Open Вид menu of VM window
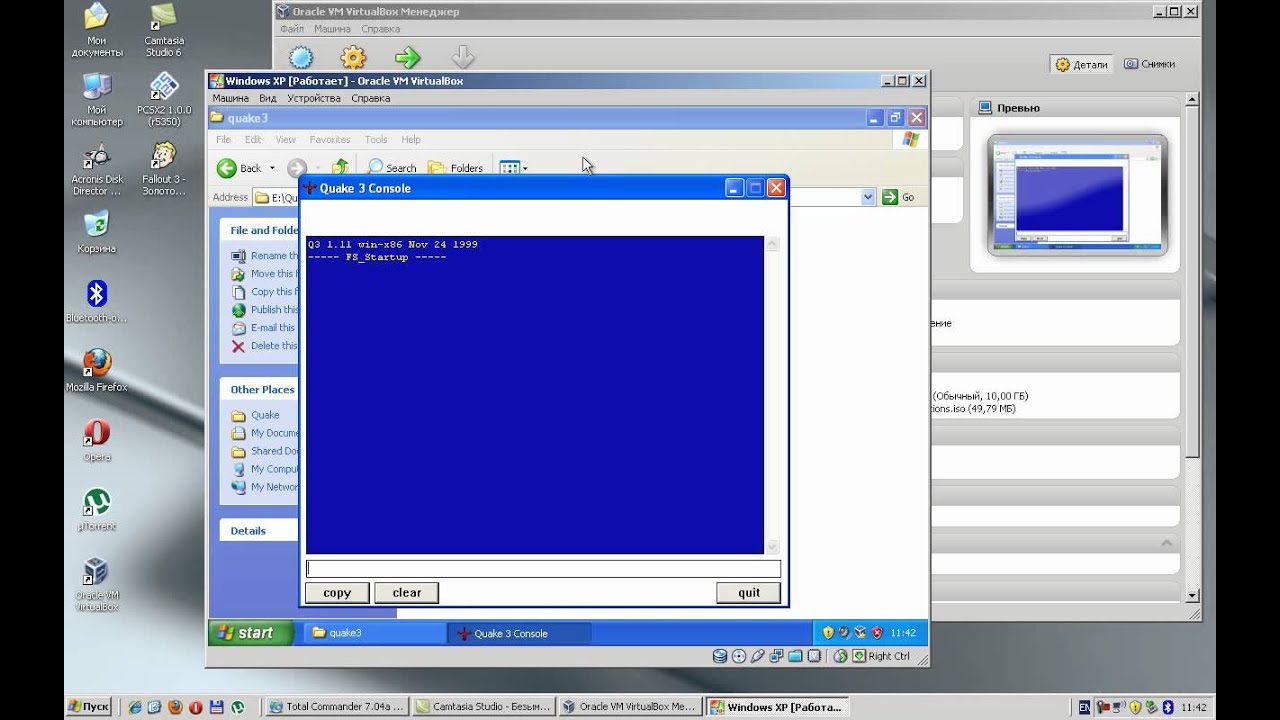This screenshot has width=1280, height=720. pos(268,98)
